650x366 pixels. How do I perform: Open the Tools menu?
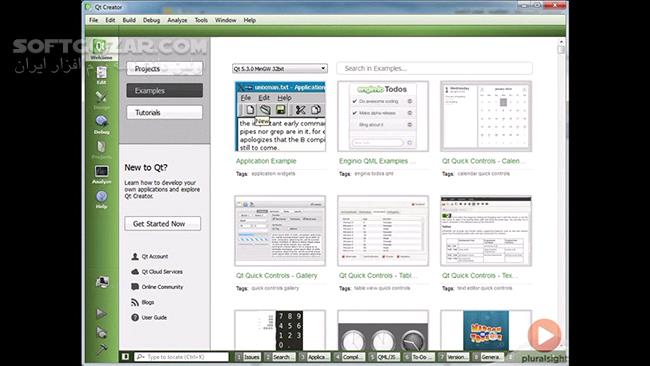[x=201, y=20]
